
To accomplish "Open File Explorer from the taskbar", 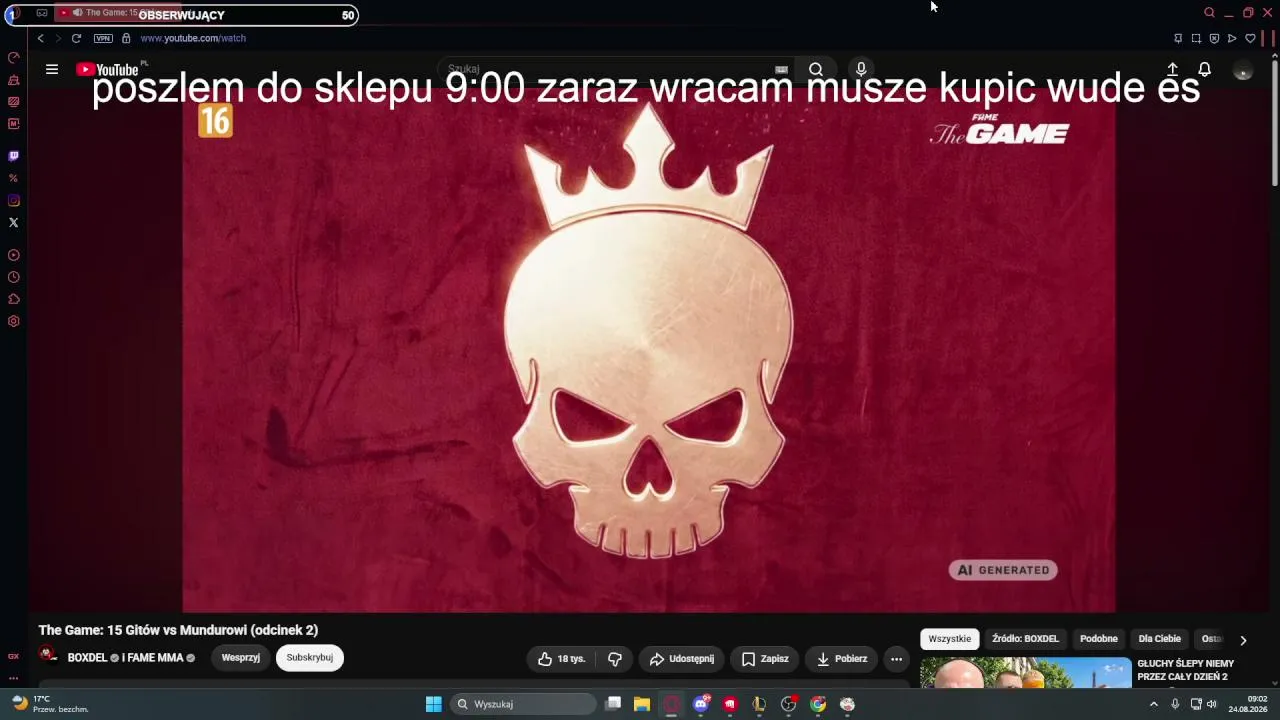I will click(x=642, y=704).
